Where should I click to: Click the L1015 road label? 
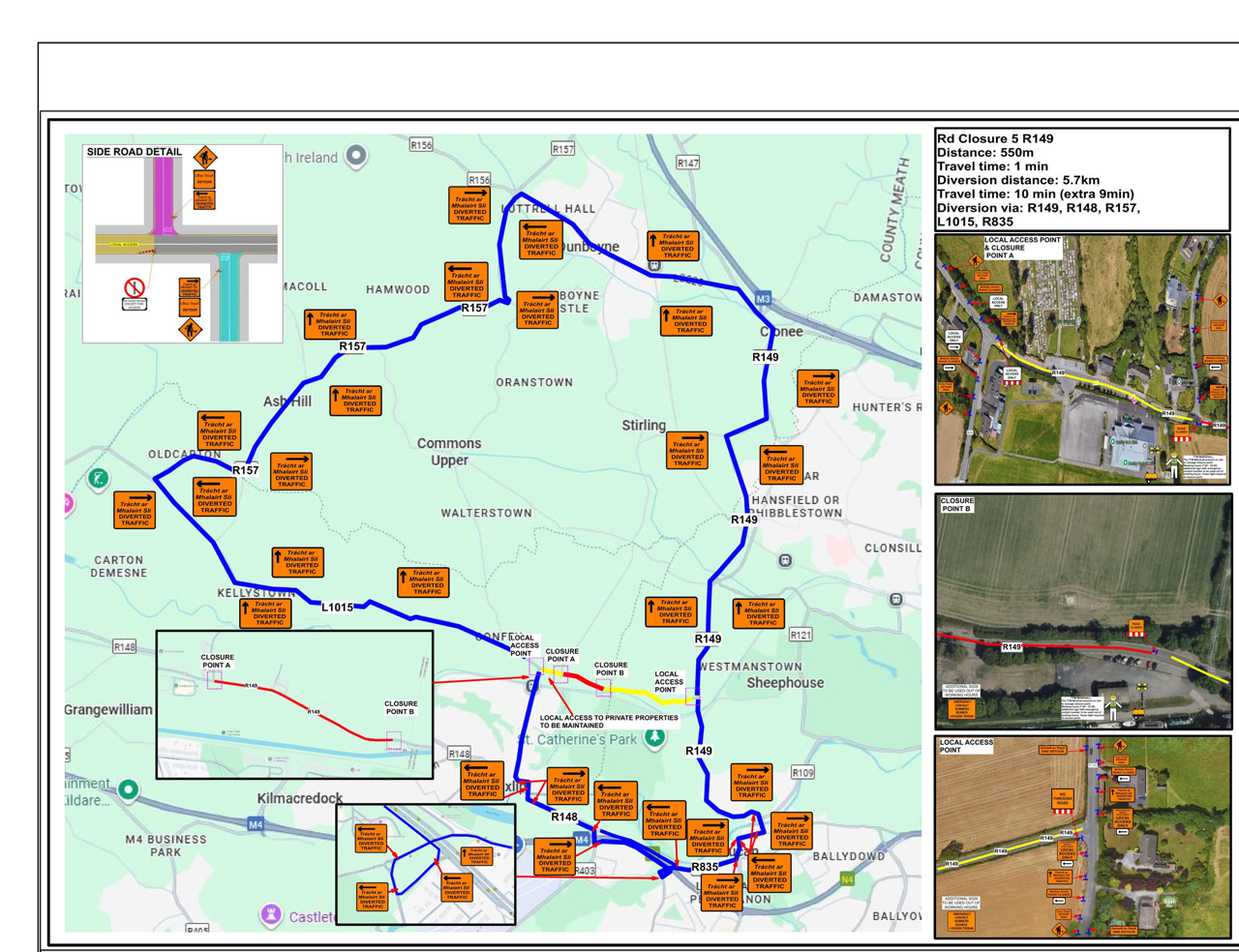[x=337, y=608]
